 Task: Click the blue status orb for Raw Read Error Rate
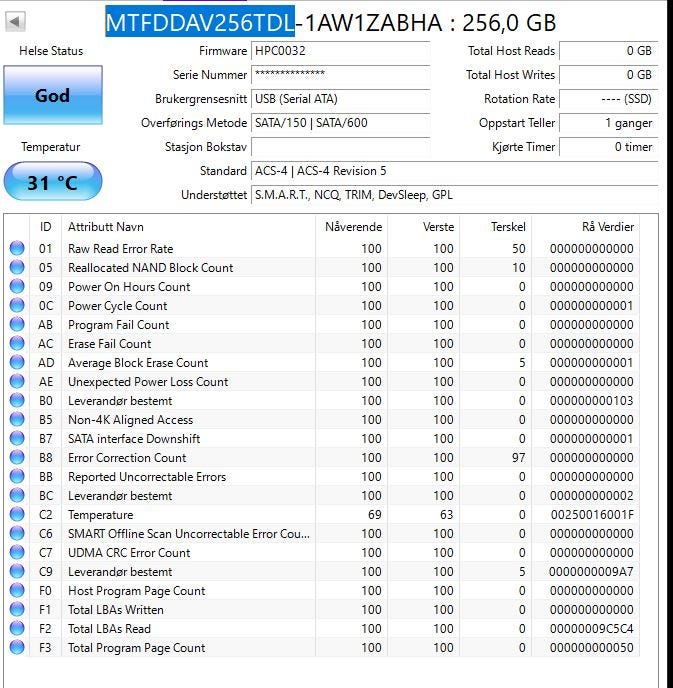coord(17,249)
